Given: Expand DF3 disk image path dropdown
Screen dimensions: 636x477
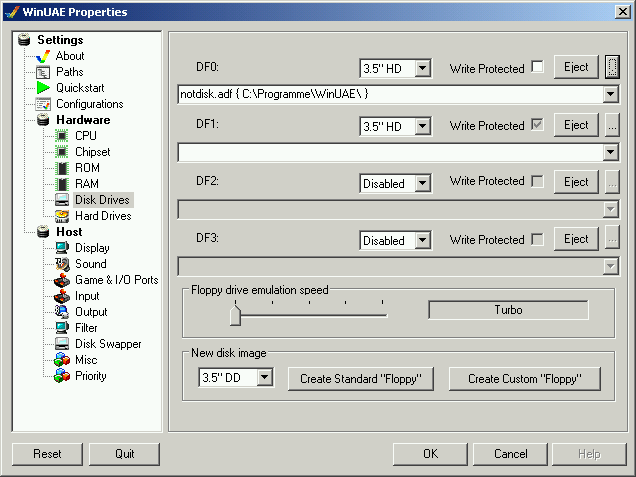Looking at the screenshot, I should [610, 266].
